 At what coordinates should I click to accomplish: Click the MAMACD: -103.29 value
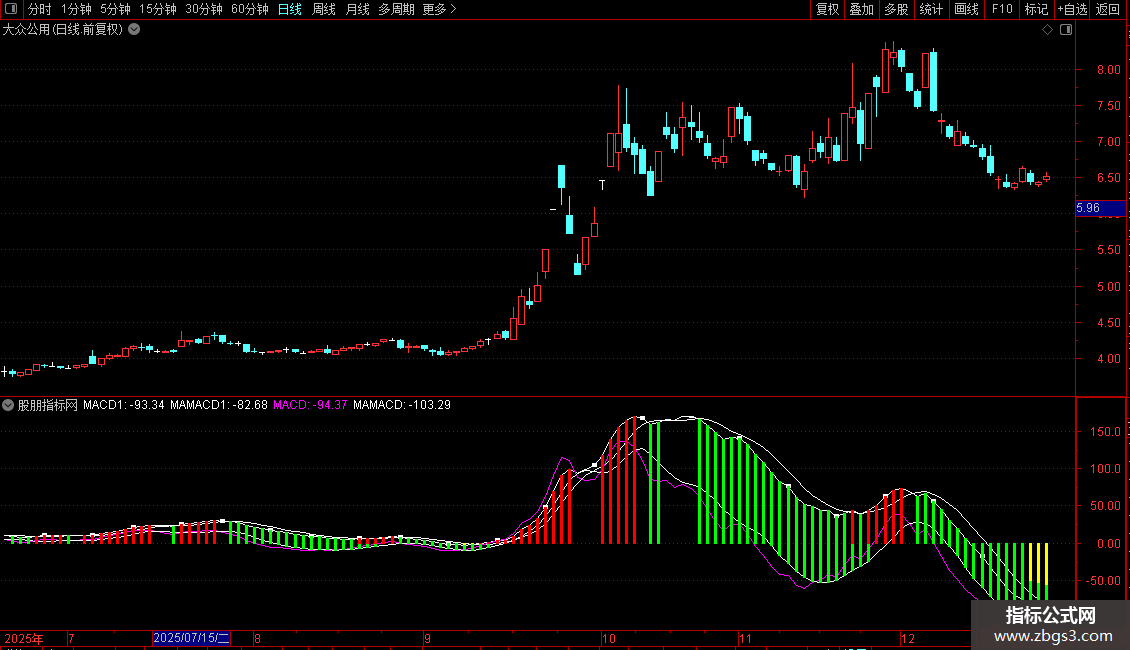[x=401, y=405]
